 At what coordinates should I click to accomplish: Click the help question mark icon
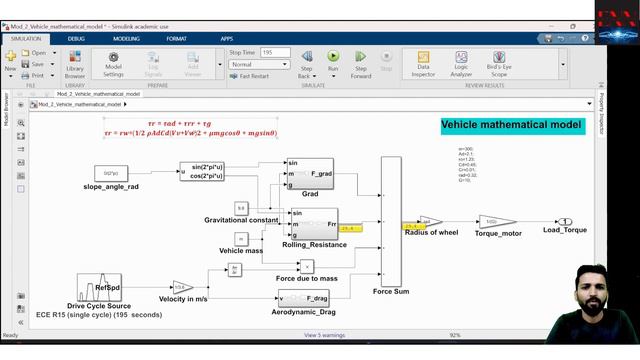tap(585, 38)
